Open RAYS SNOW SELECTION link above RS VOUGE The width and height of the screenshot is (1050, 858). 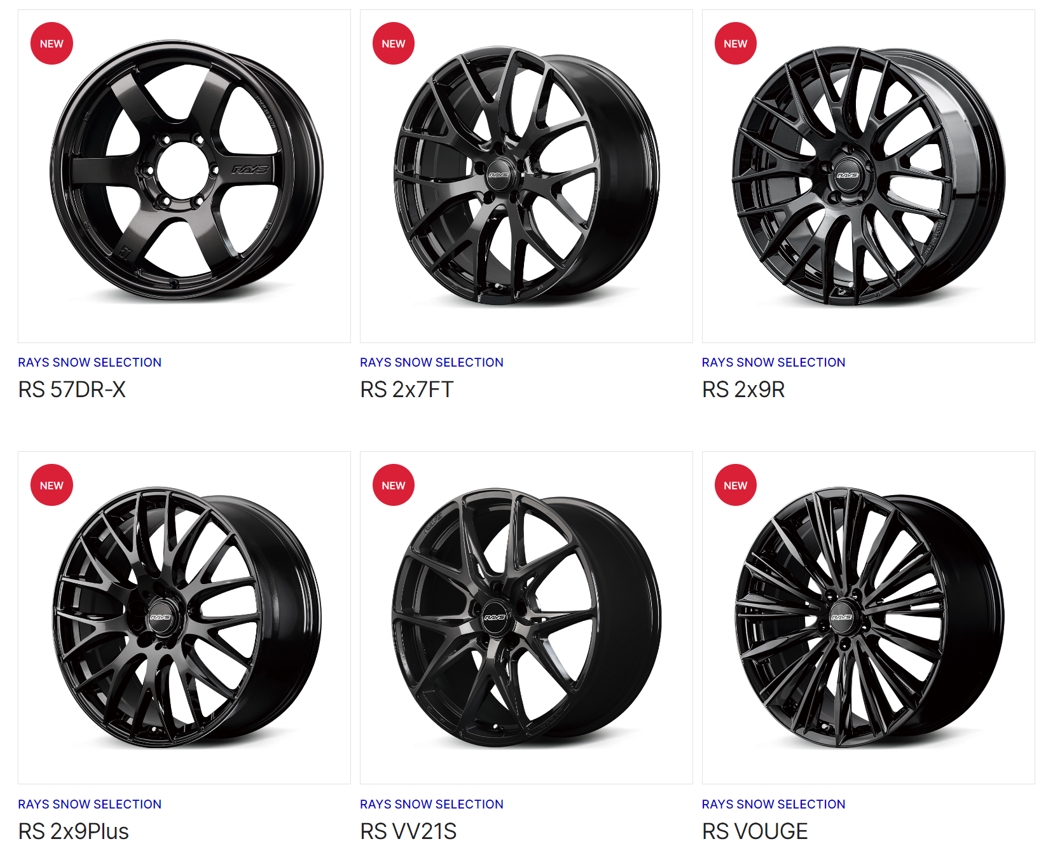click(x=773, y=804)
